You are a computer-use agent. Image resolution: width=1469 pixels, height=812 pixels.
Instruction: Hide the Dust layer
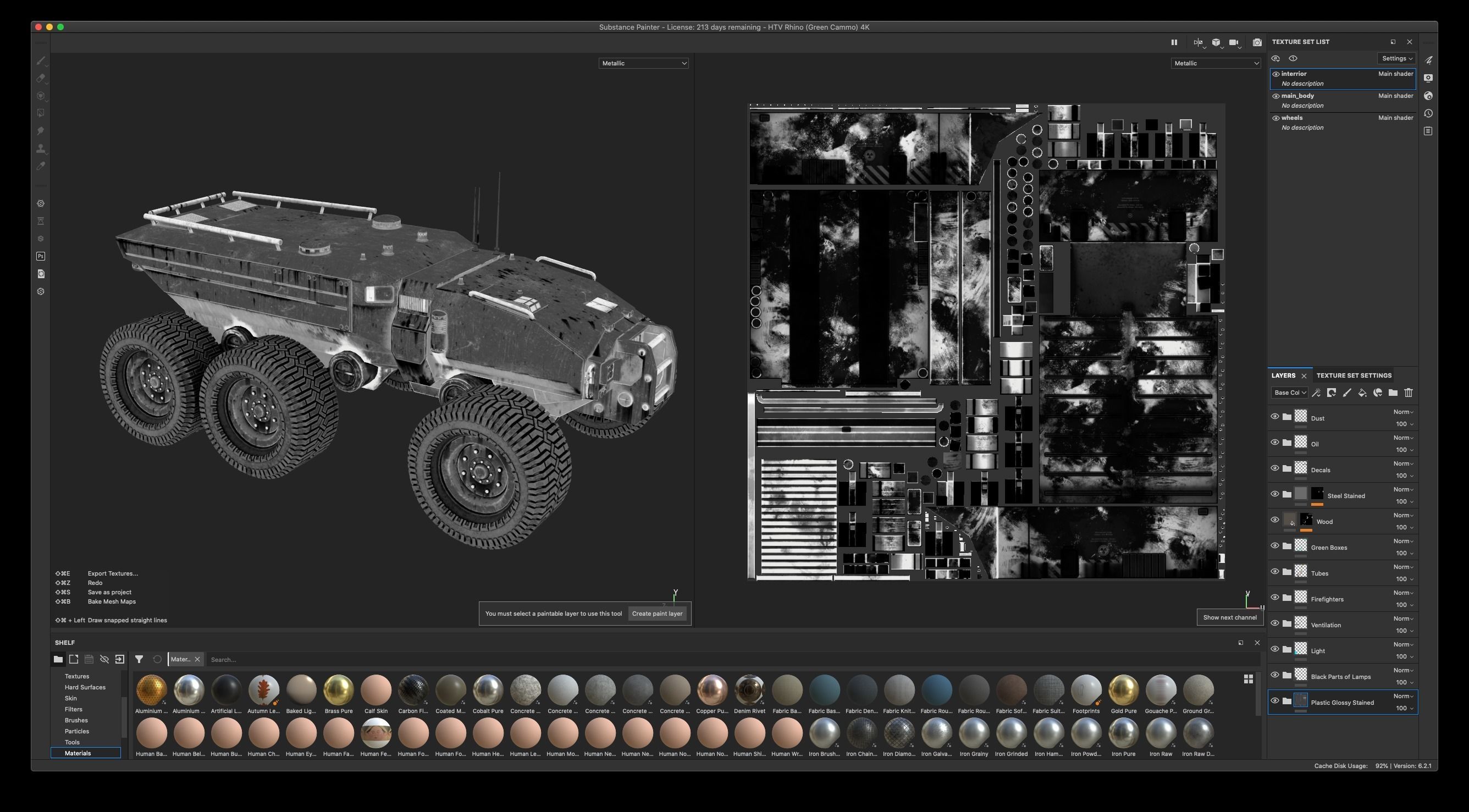1274,417
